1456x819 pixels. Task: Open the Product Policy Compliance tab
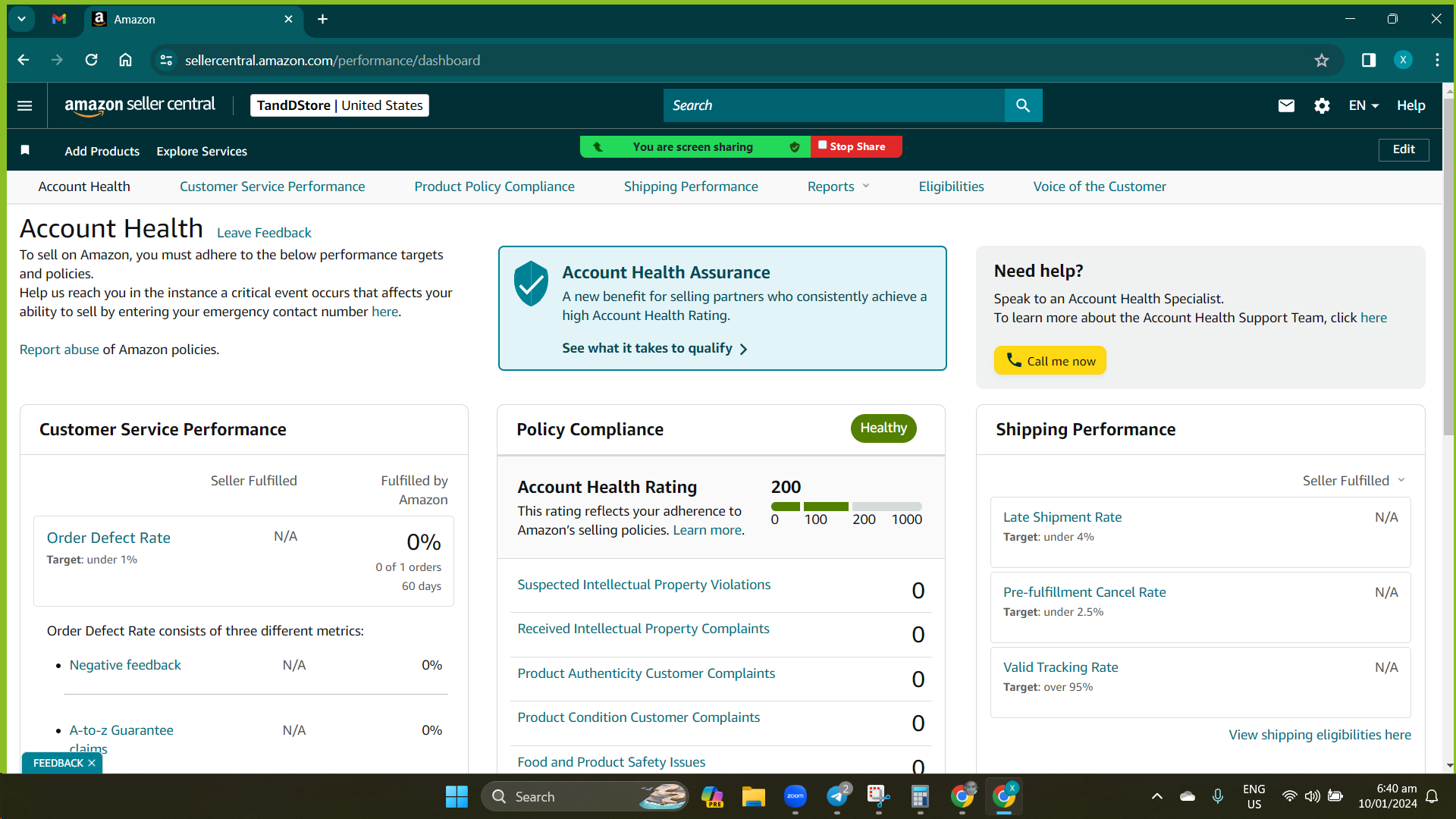(x=494, y=187)
